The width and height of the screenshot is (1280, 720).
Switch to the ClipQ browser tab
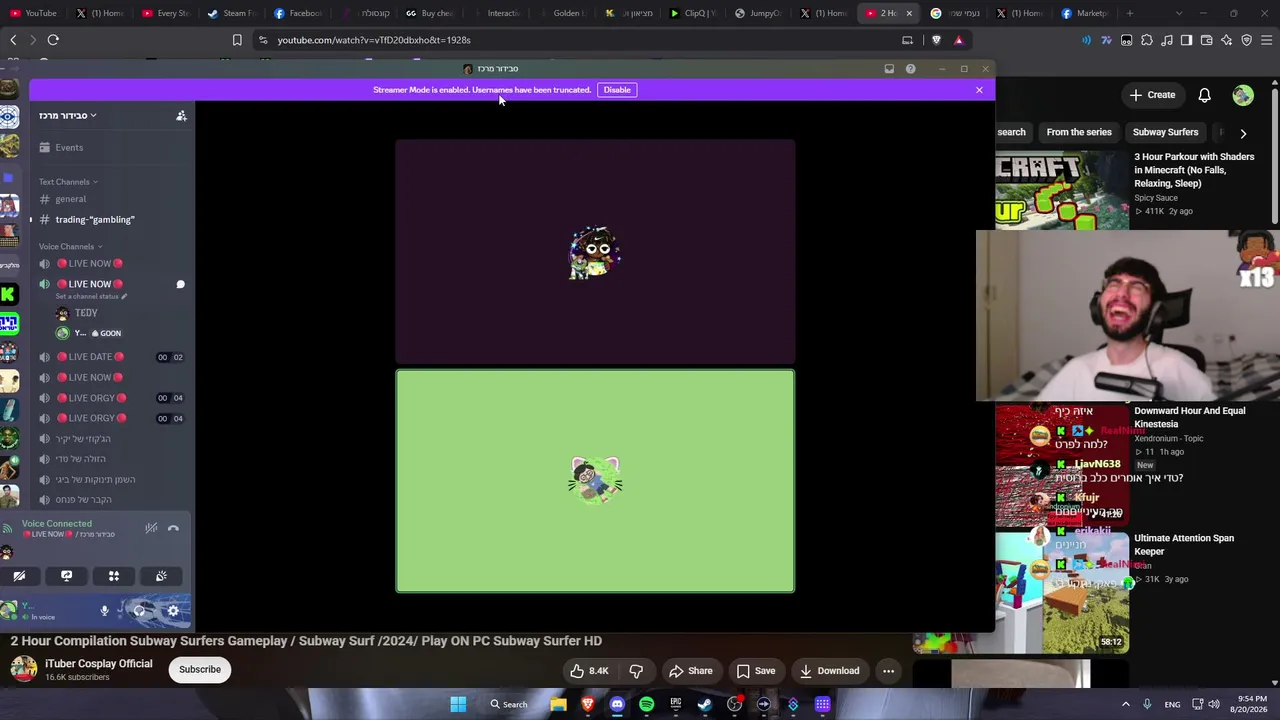click(693, 13)
